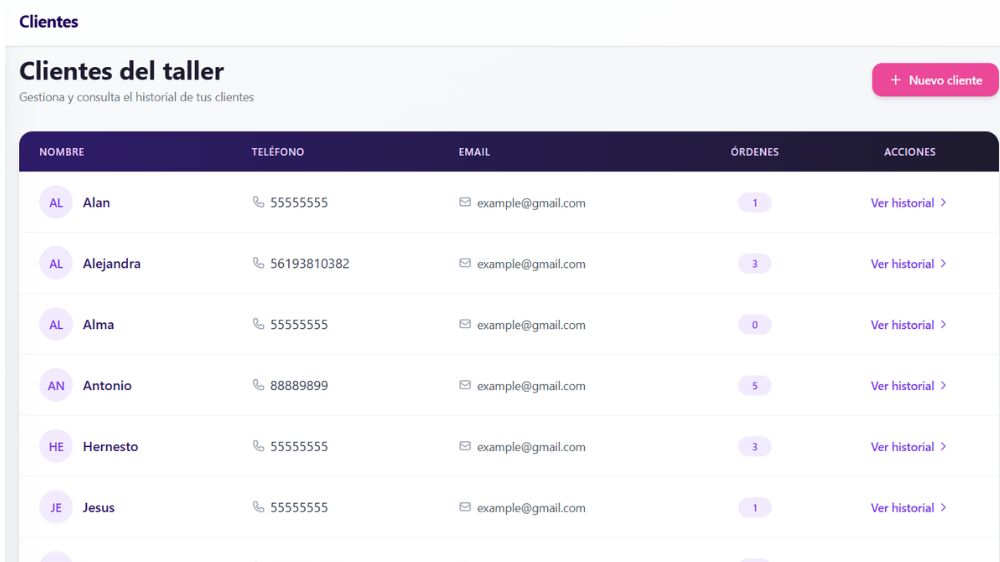Open Ver historial for Jesus
1000x562 pixels.
[x=908, y=508]
